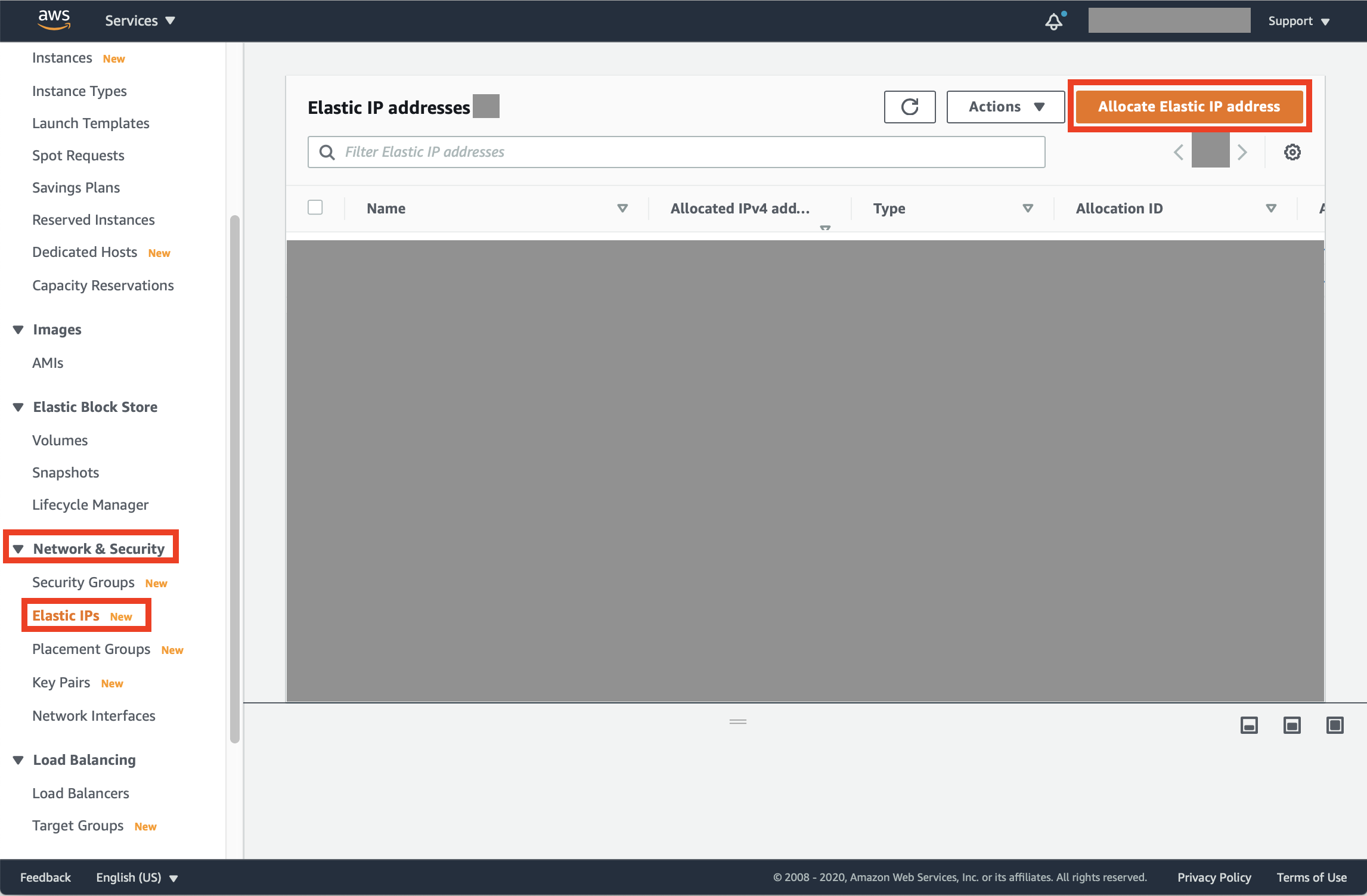Collapse the Elastic Block Store section
This screenshot has height=896, width=1367.
tap(18, 407)
